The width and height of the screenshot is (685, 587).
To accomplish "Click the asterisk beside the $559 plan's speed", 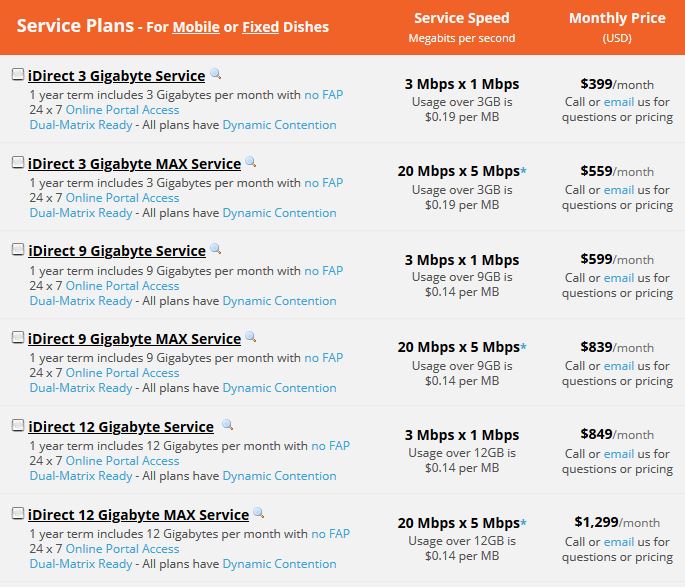I will (523, 171).
